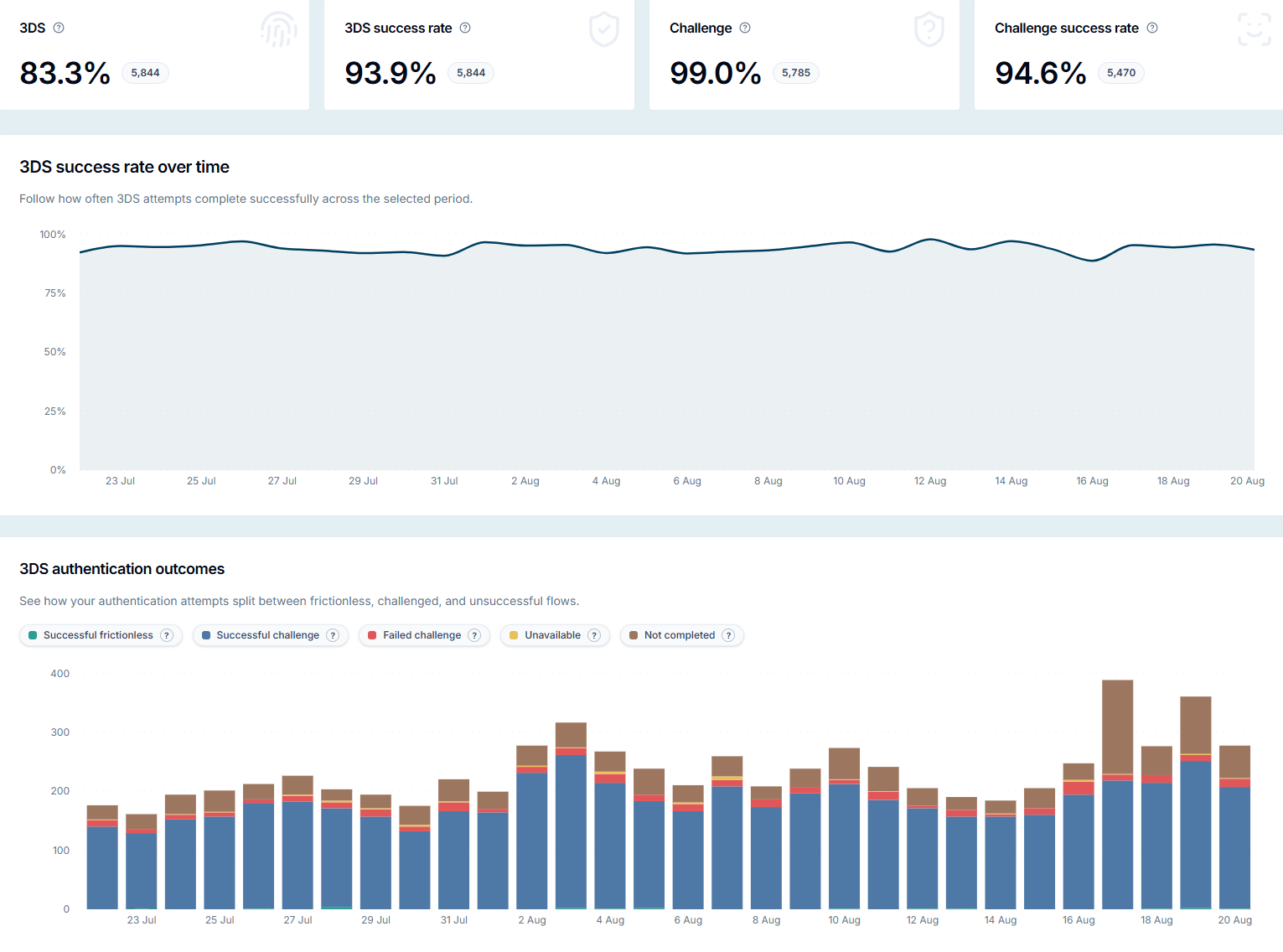Open the question mark on Successful challenge legend
Viewport: 1283px width, 952px height.
[333, 635]
